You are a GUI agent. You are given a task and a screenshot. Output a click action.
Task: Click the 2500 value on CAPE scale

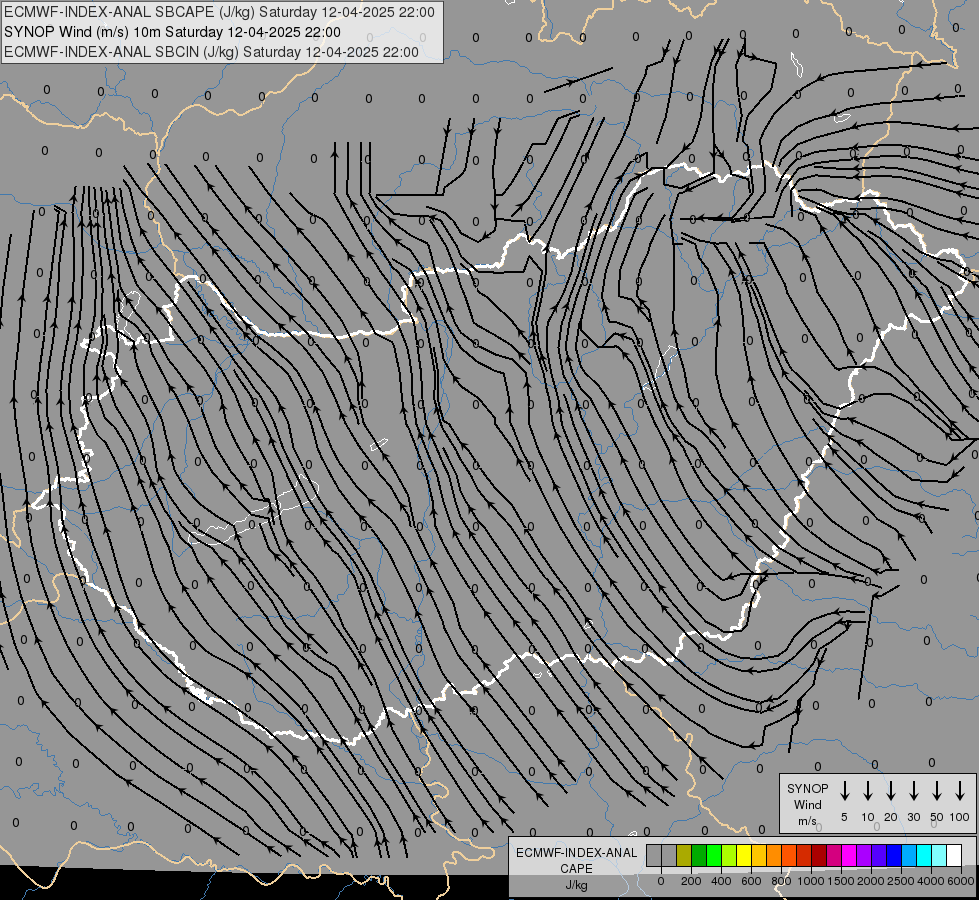901,881
